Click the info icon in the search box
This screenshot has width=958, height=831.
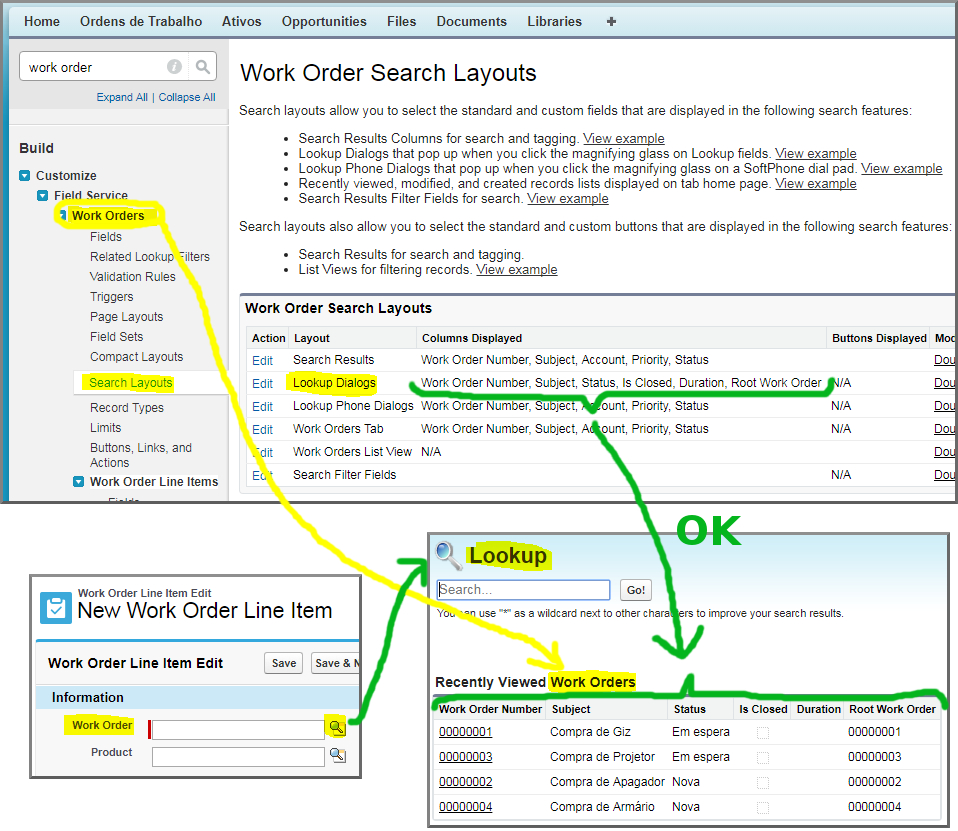click(174, 67)
